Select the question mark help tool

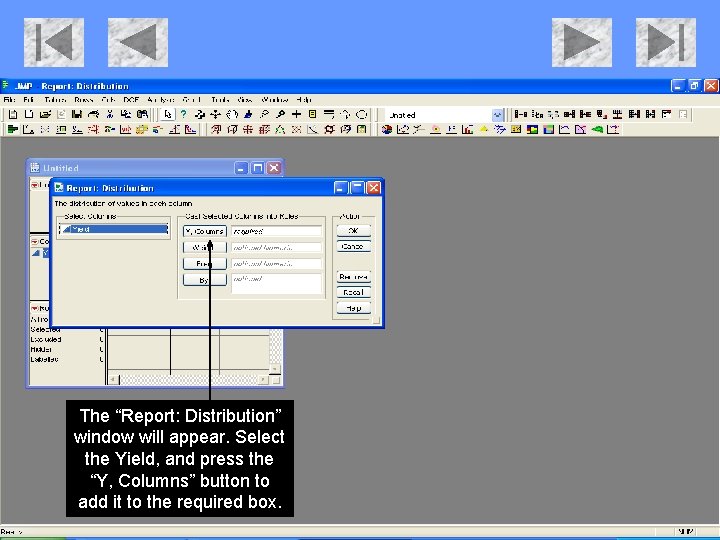pos(183,114)
